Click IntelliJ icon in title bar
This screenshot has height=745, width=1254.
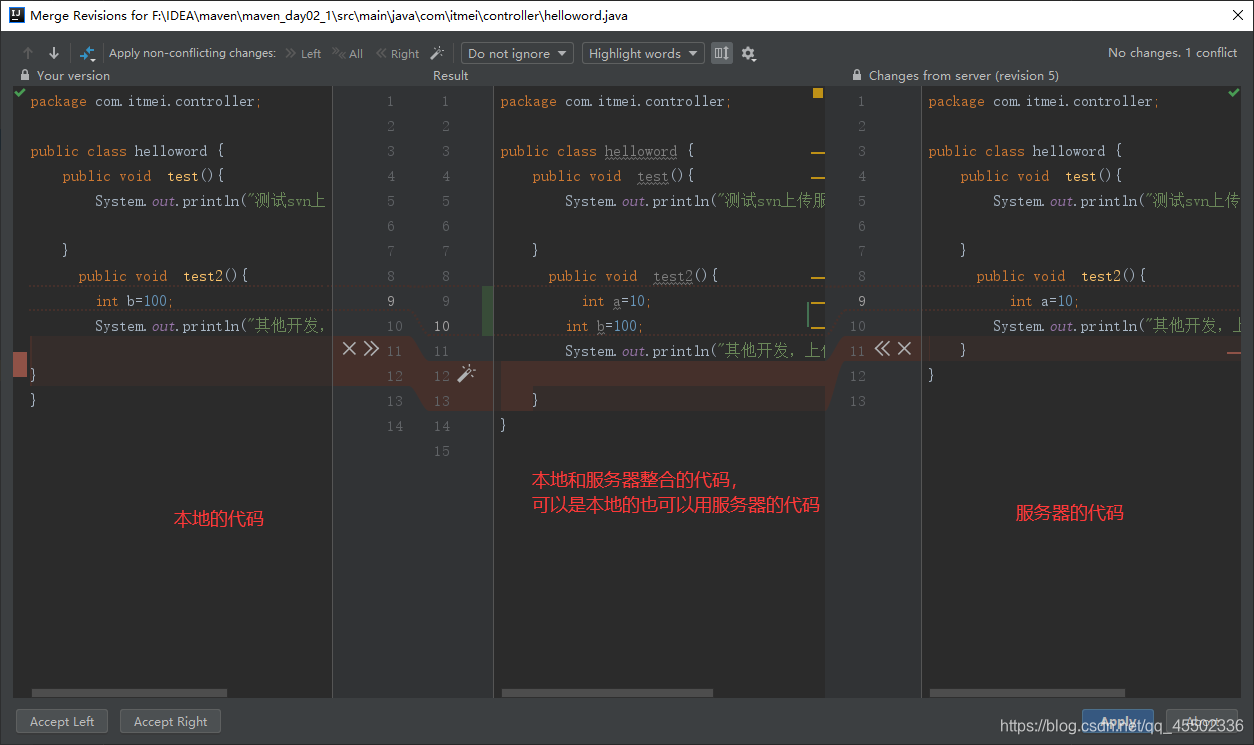(x=16, y=15)
